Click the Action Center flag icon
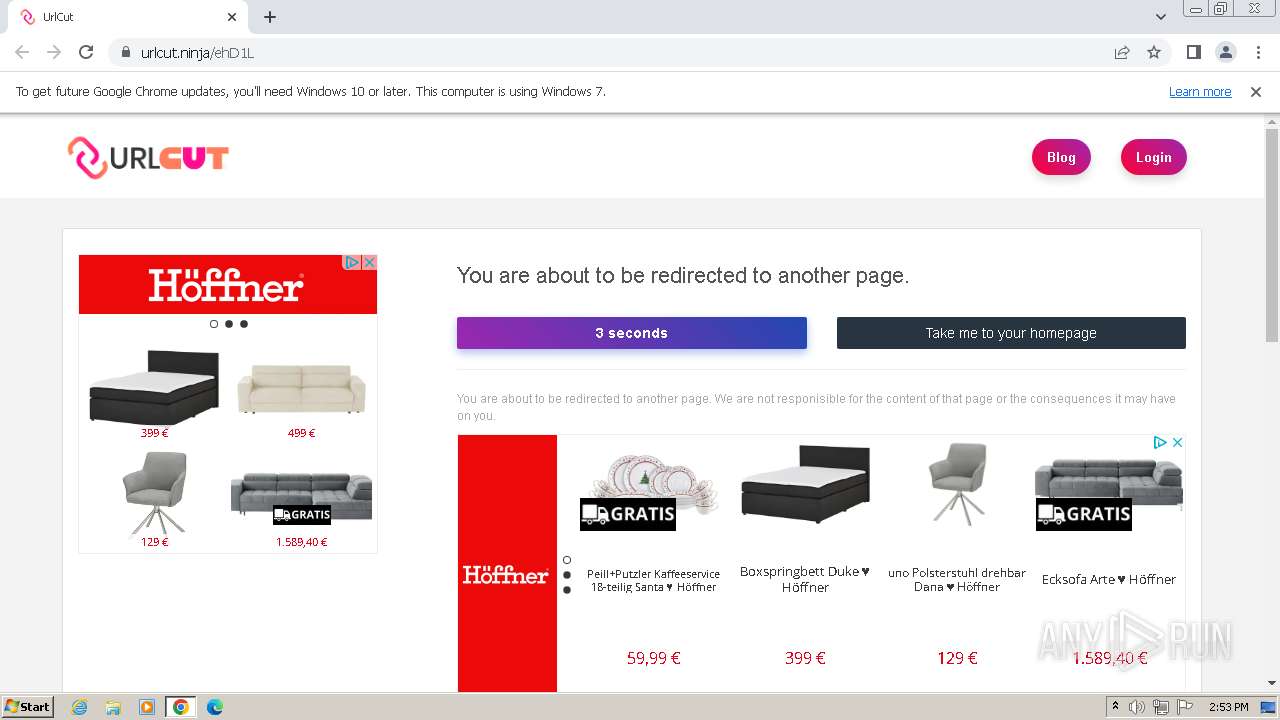1280x720 pixels. (1184, 707)
